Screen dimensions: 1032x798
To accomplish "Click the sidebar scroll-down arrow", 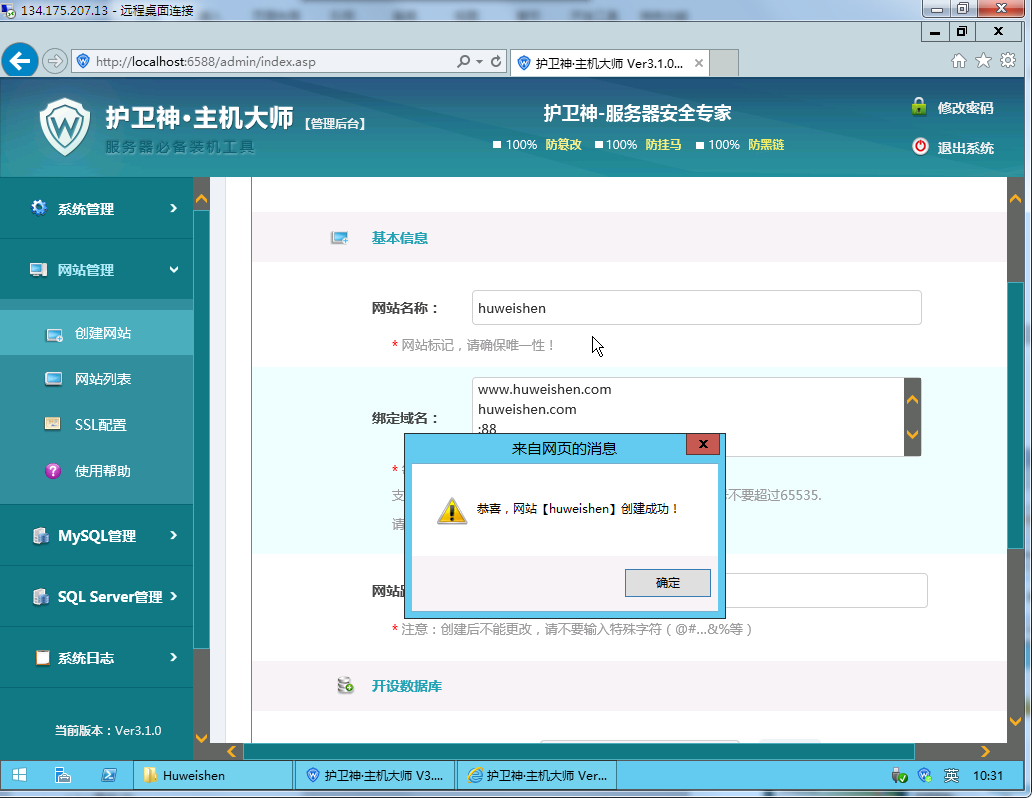I will point(201,739).
